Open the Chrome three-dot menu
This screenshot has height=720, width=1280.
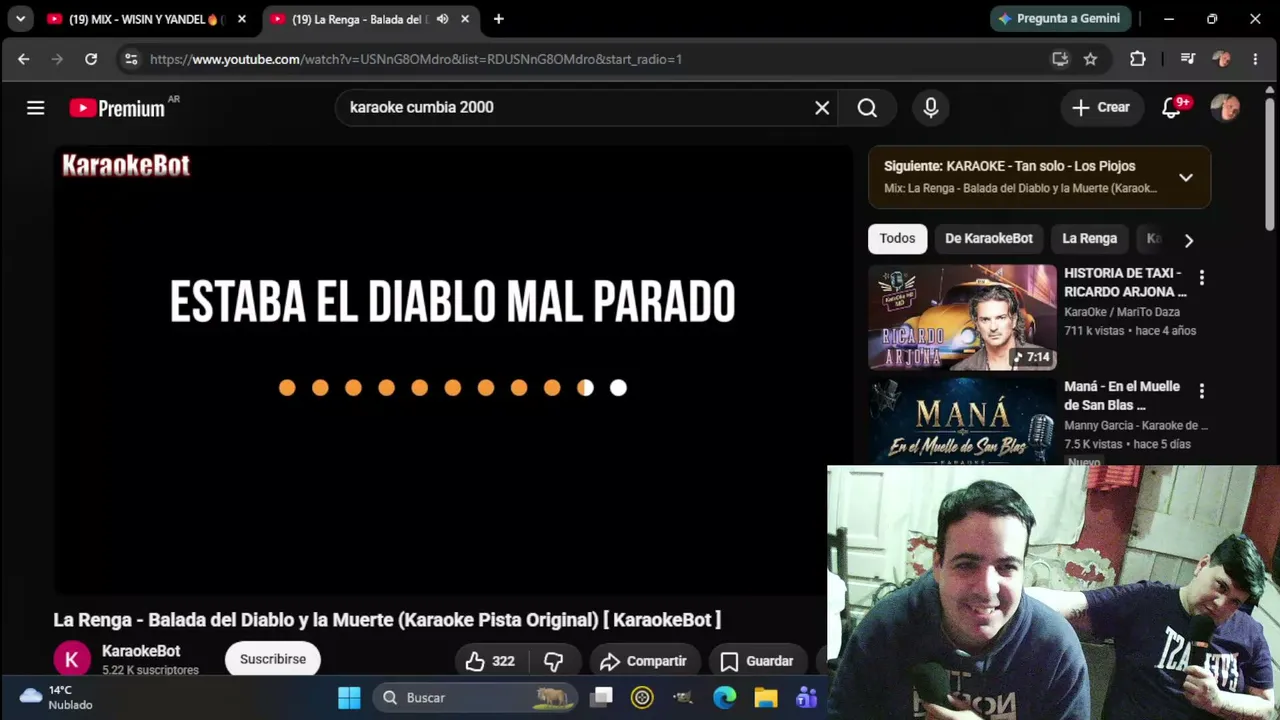(x=1255, y=59)
